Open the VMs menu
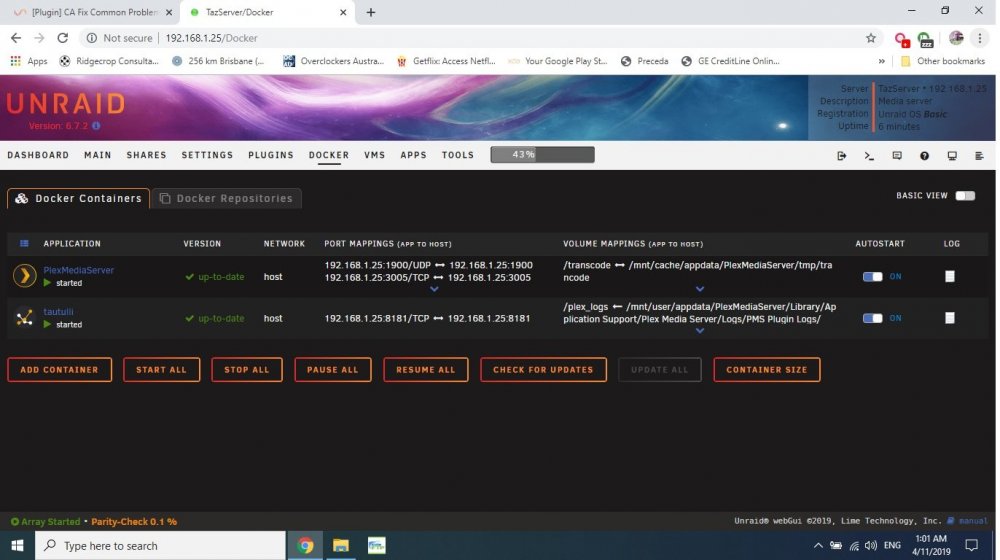 [x=376, y=155]
